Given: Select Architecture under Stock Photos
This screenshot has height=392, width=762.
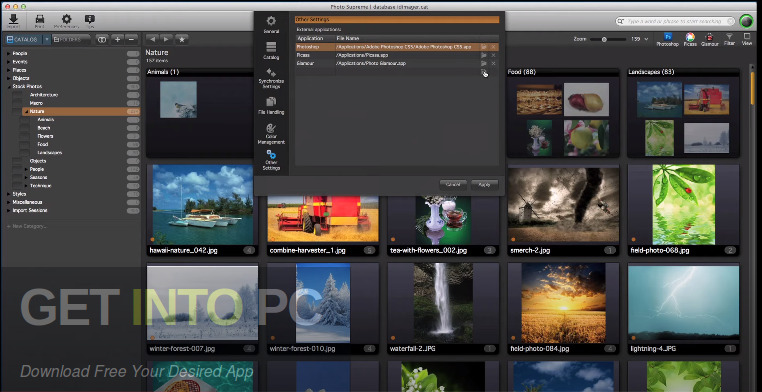Looking at the screenshot, I should [44, 95].
